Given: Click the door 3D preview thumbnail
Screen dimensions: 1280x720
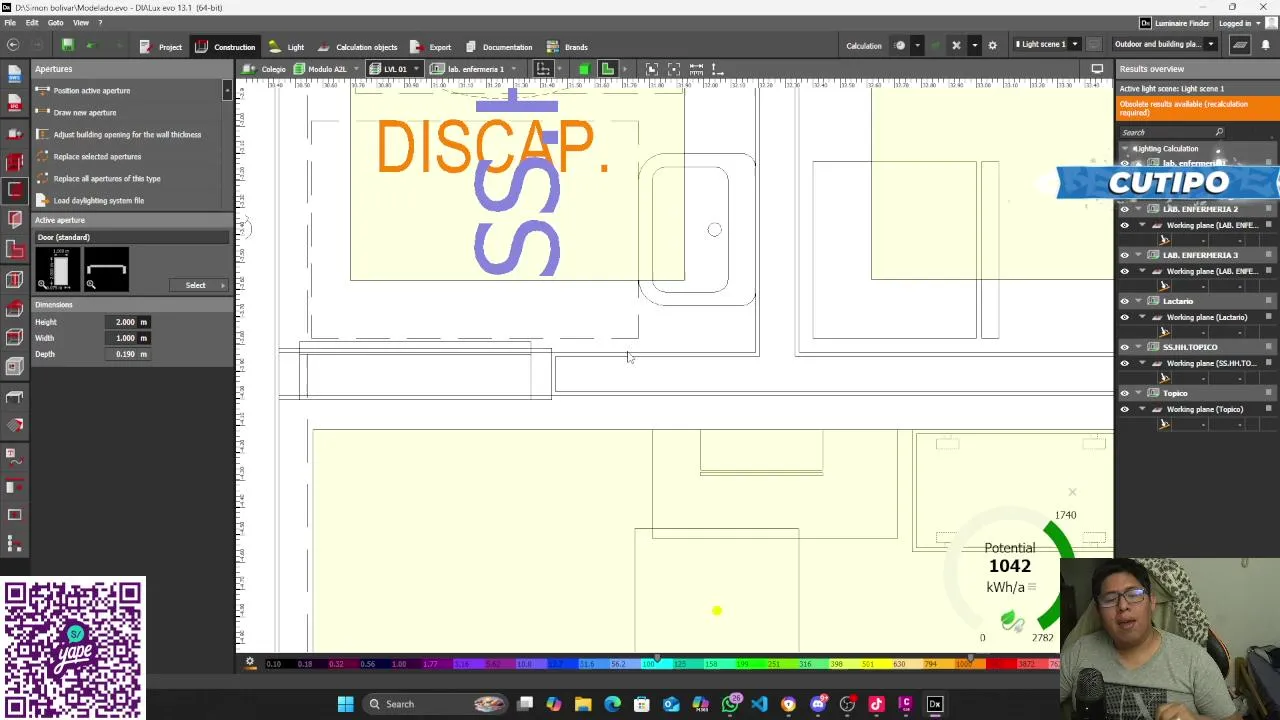Looking at the screenshot, I should click(58, 270).
